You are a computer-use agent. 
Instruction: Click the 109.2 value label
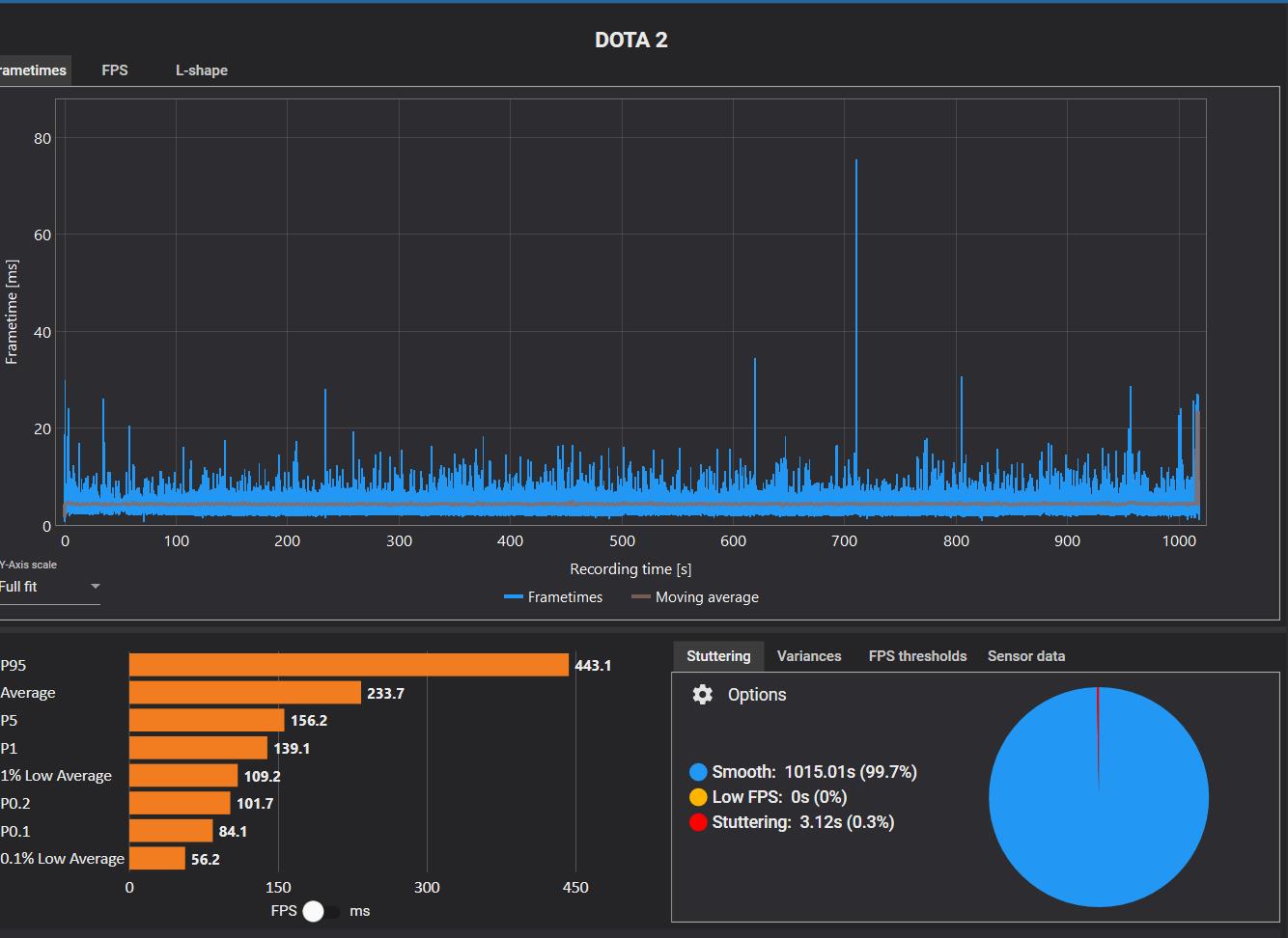coord(262,777)
